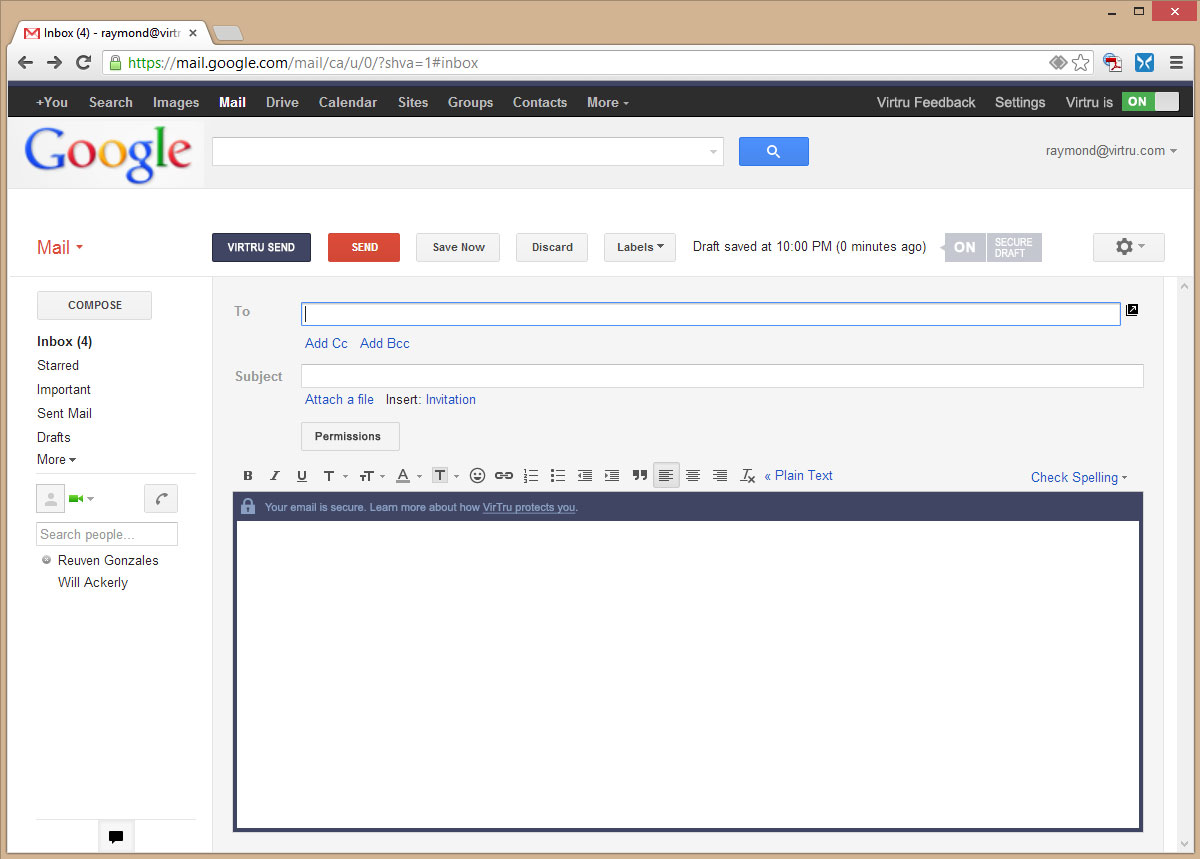Open the text background color picker
Image resolution: width=1200 pixels, height=859 pixels.
(445, 476)
